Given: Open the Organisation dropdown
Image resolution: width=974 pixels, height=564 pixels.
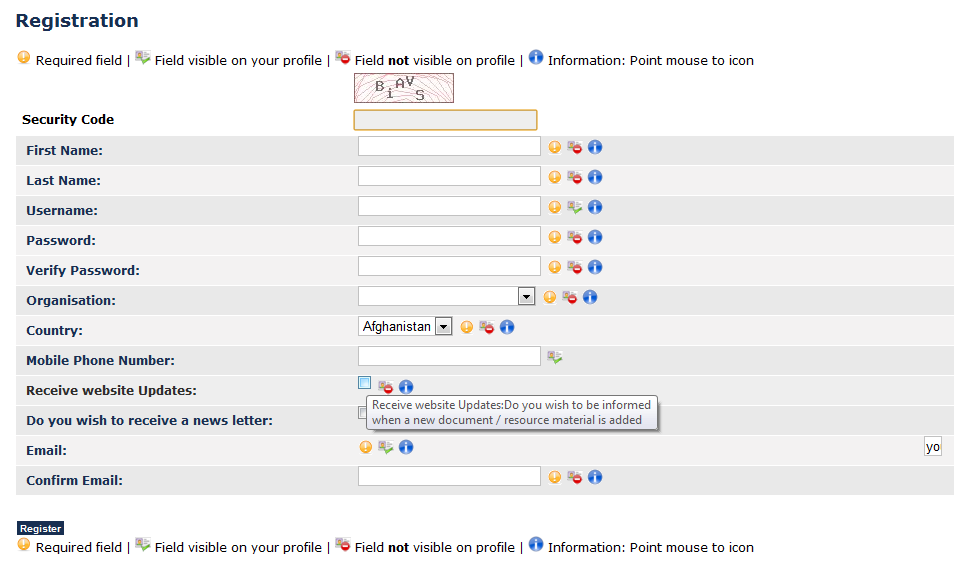Looking at the screenshot, I should tap(446, 296).
